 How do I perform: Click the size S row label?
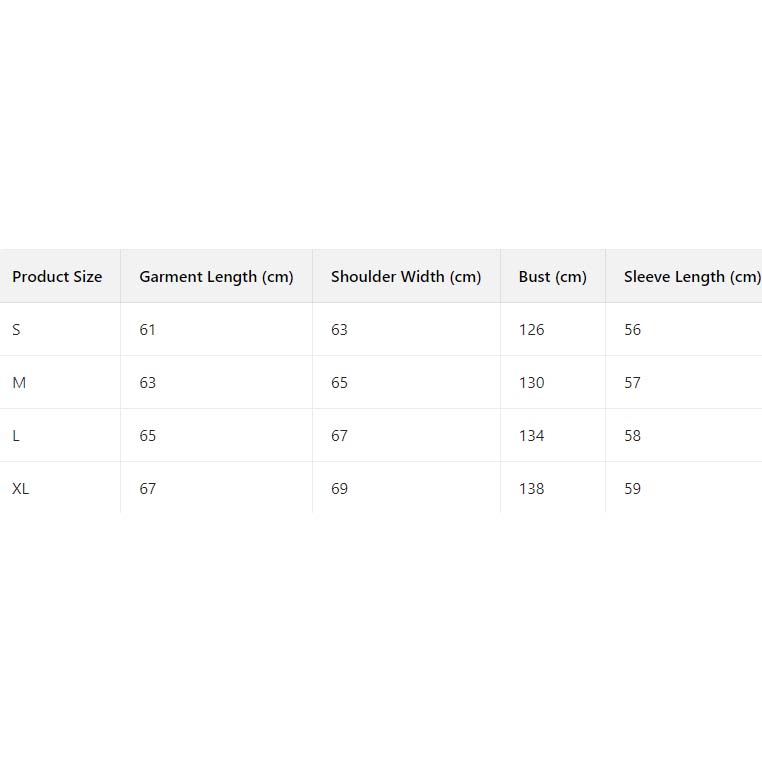click(x=16, y=330)
